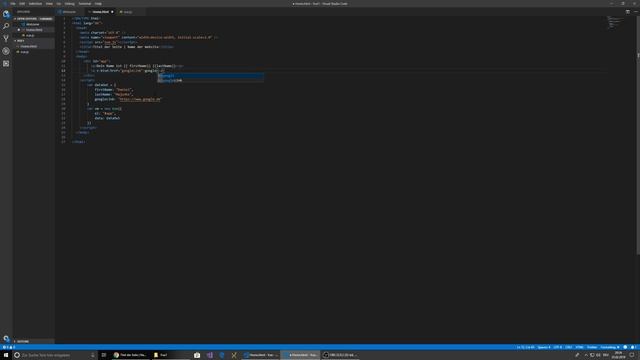Open the File menu

click(13, 4)
